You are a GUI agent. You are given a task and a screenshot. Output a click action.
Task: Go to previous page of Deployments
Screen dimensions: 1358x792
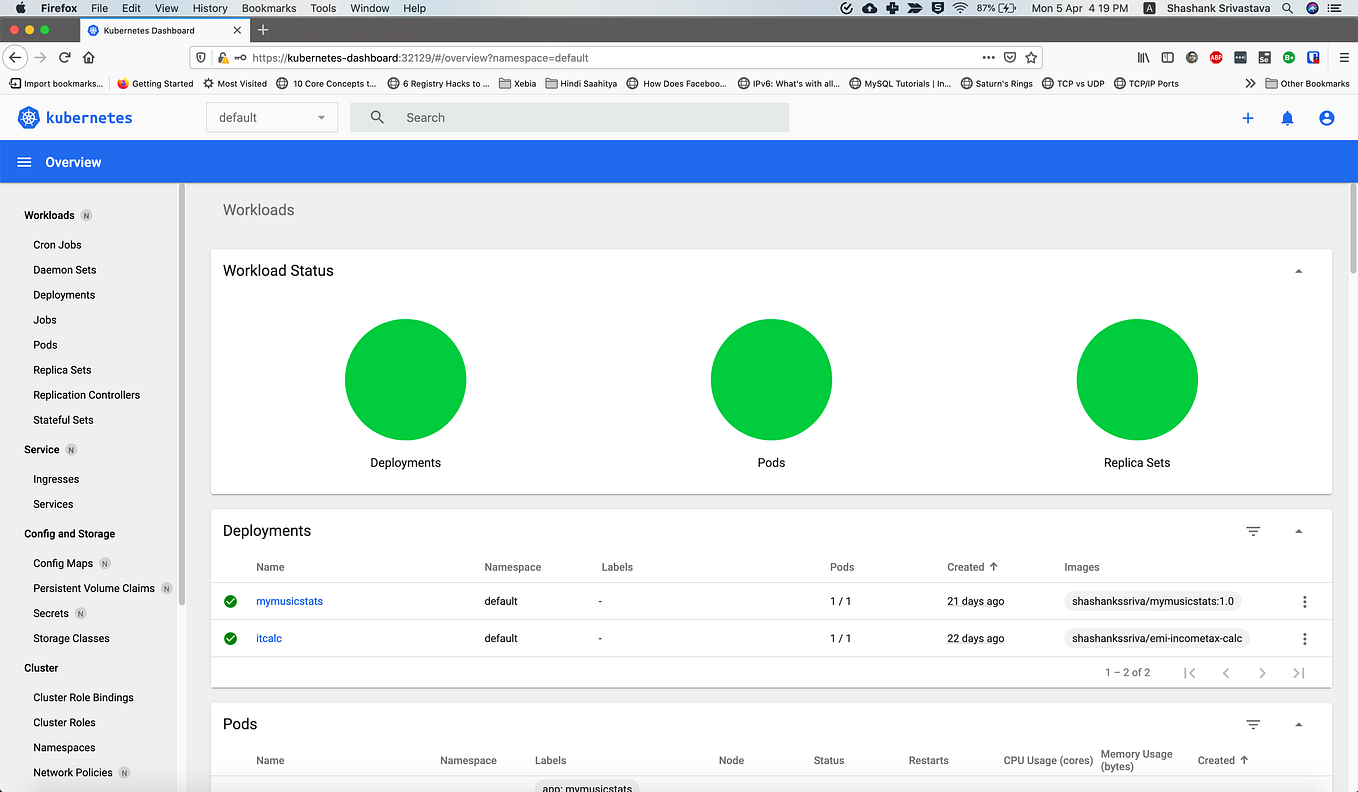1226,673
